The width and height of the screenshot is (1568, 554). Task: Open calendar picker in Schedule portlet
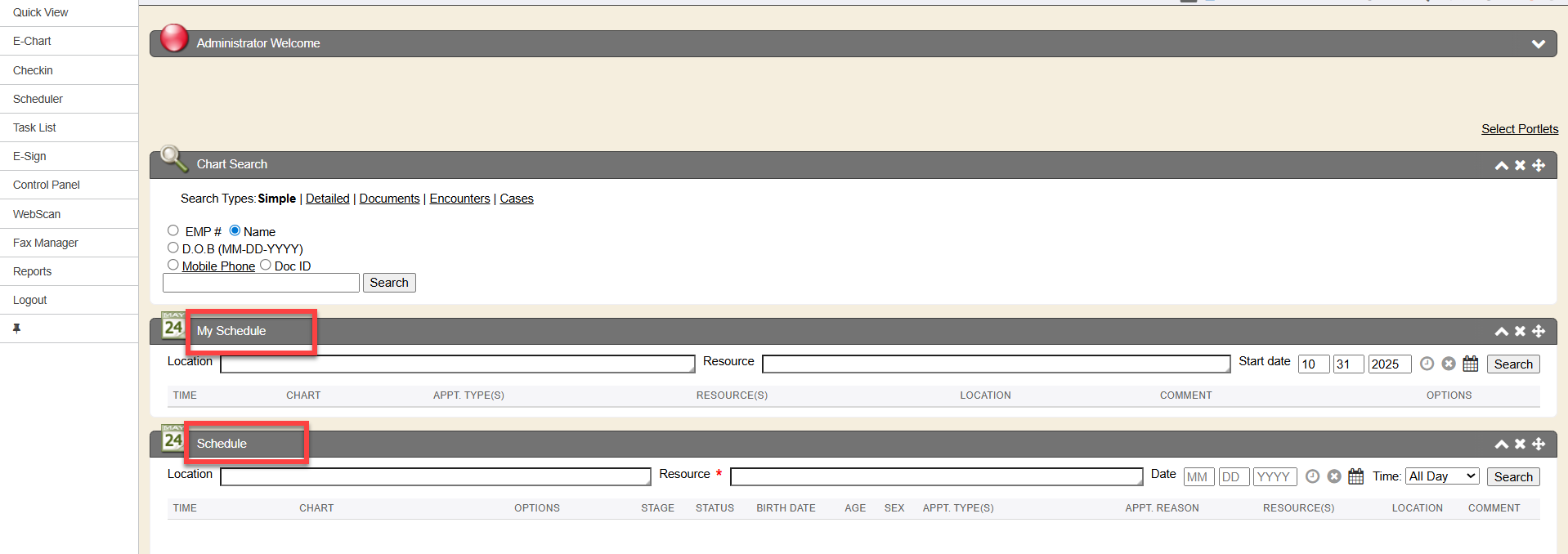pyautogui.click(x=1355, y=477)
